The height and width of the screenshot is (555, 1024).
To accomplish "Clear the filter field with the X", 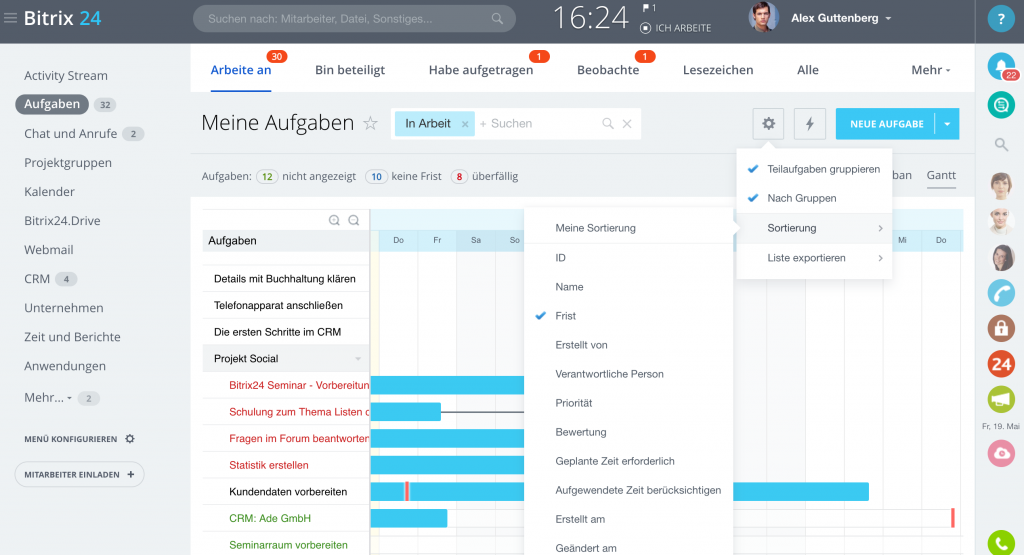I will pos(627,123).
